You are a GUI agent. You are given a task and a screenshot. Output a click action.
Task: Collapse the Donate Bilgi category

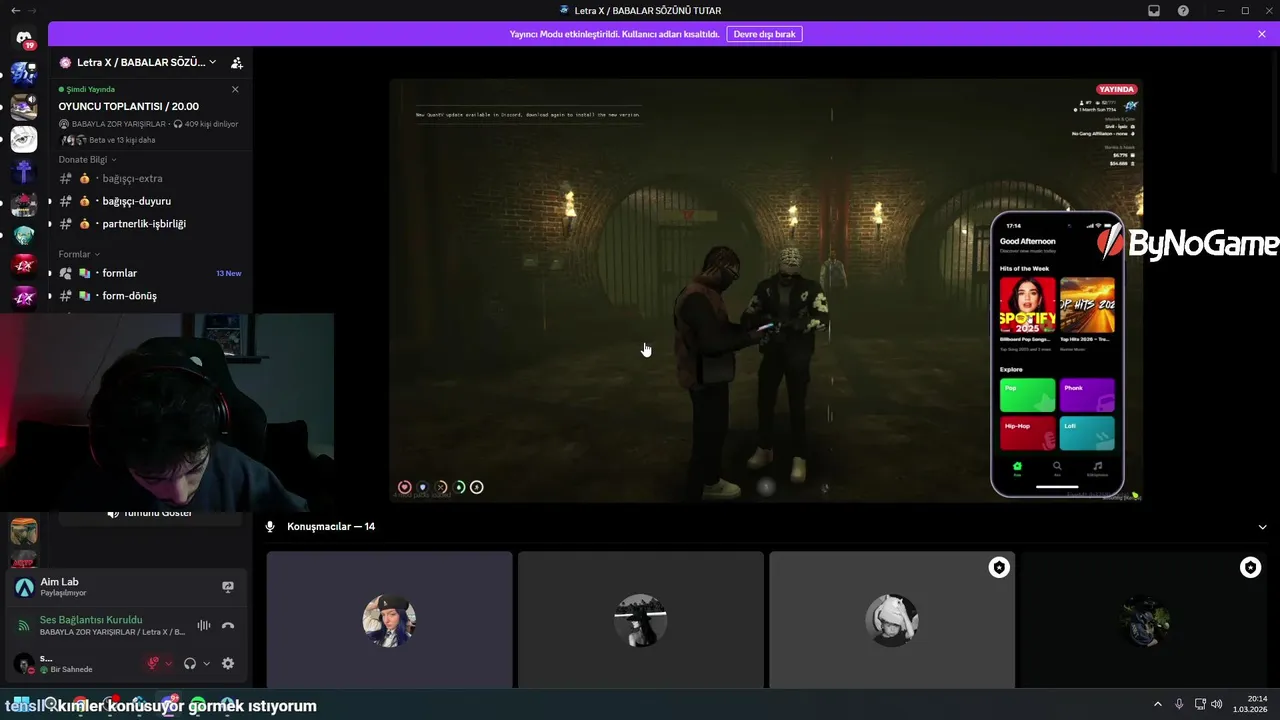(88, 159)
